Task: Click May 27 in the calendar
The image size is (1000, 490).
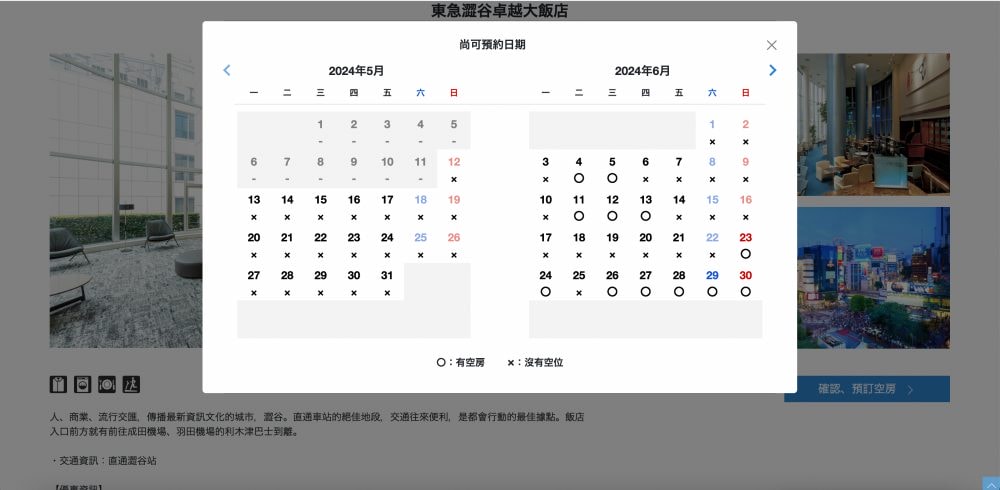Action: 254,283
